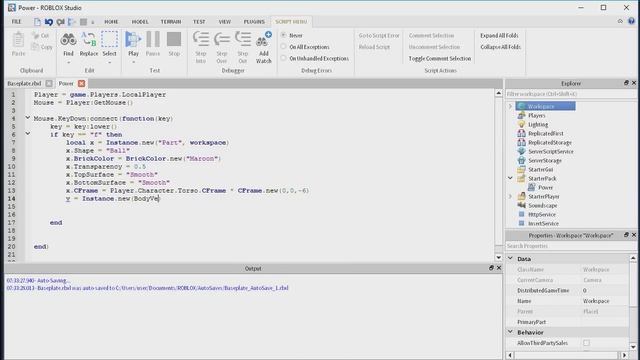Undock the Output panel

pos(491,268)
